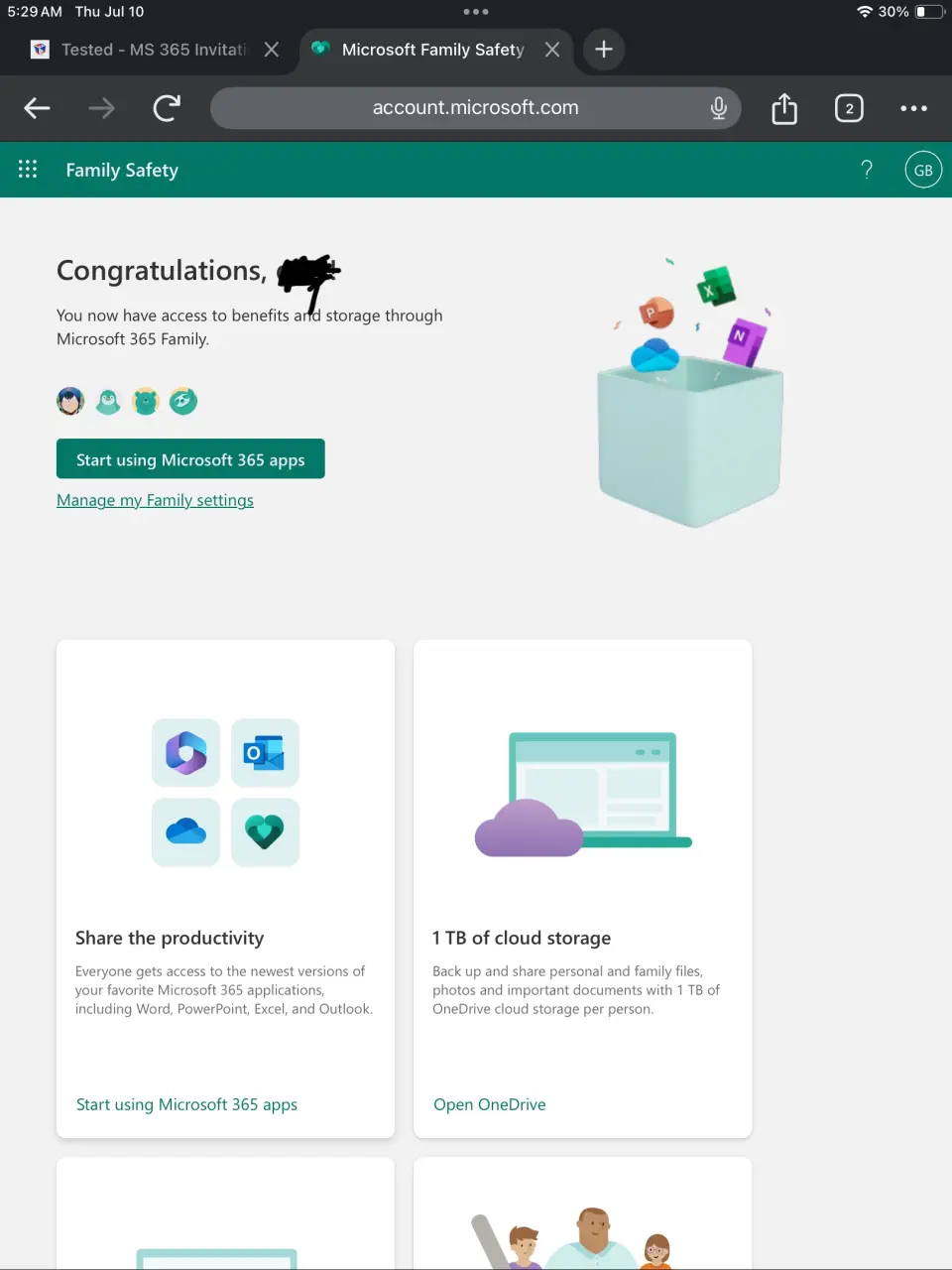Click the Outlook icon in productivity card
The image size is (952, 1270).
[265, 753]
